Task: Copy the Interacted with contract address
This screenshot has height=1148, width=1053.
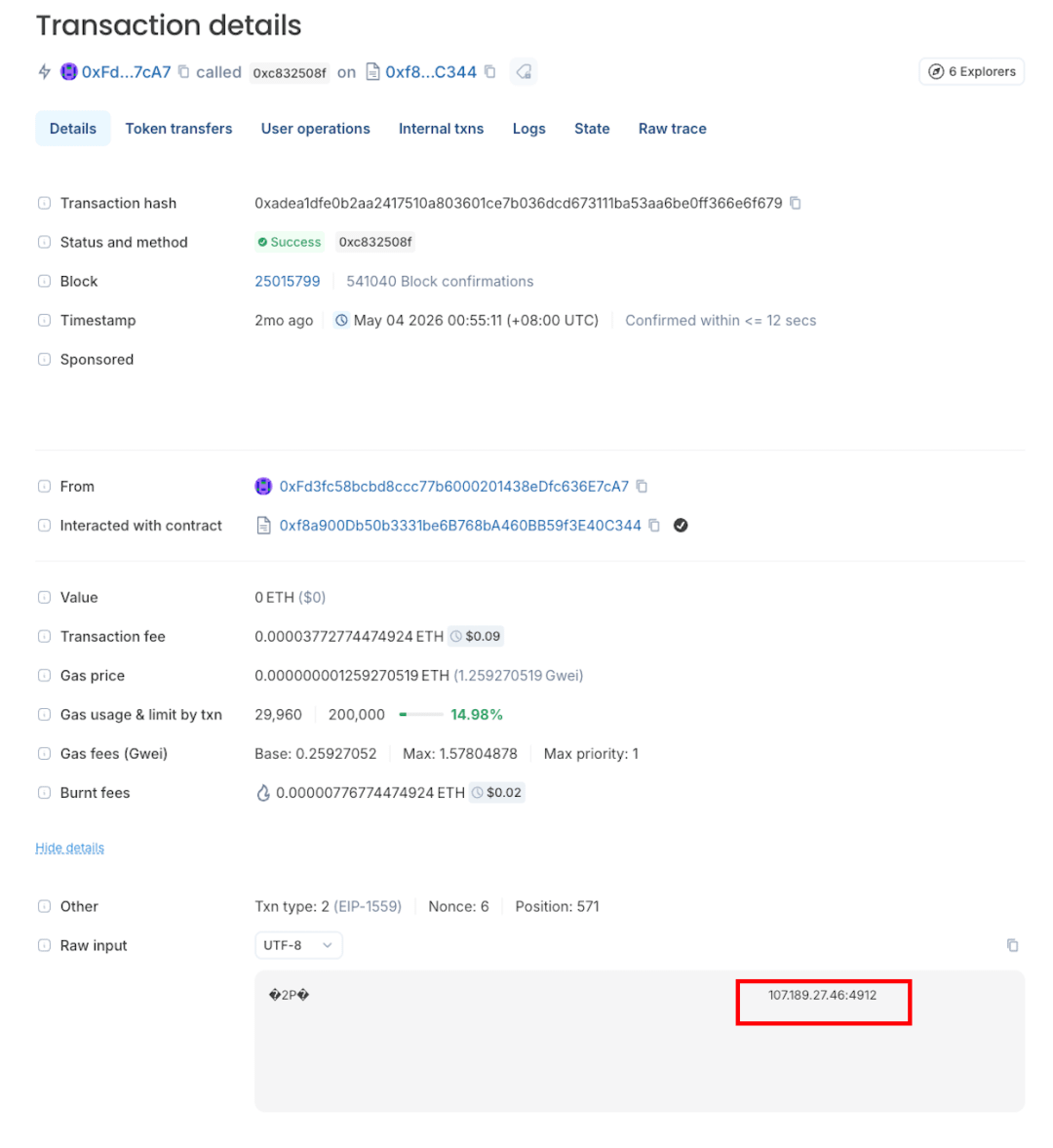Action: [654, 525]
